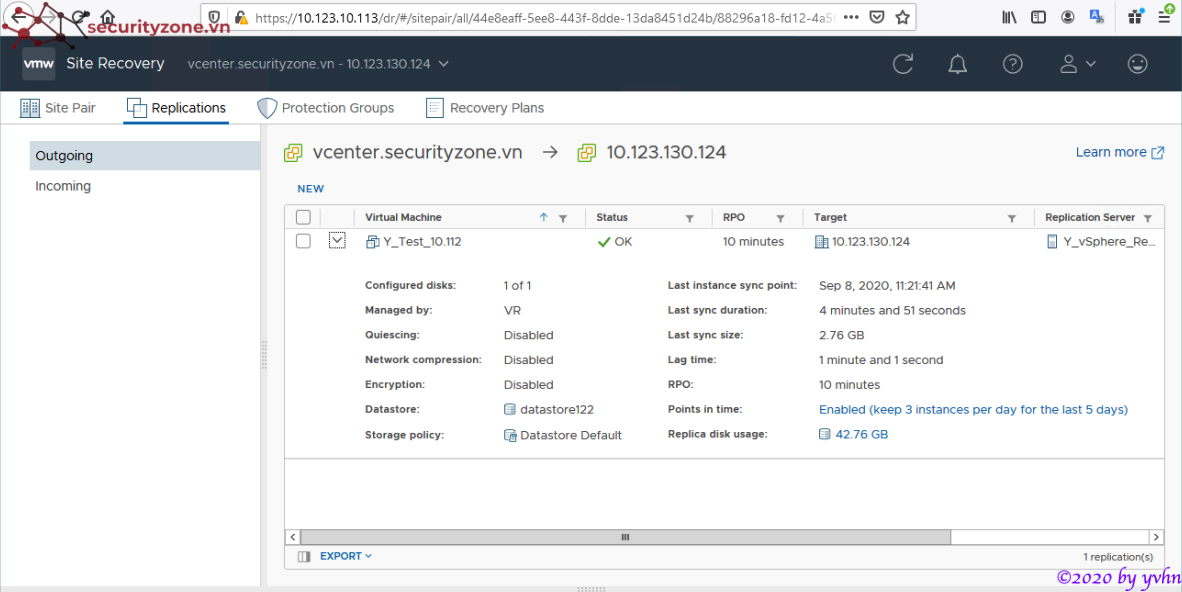The width and height of the screenshot is (1182, 592).
Task: Open the Points in time Enabled link
Action: pyautogui.click(x=973, y=409)
